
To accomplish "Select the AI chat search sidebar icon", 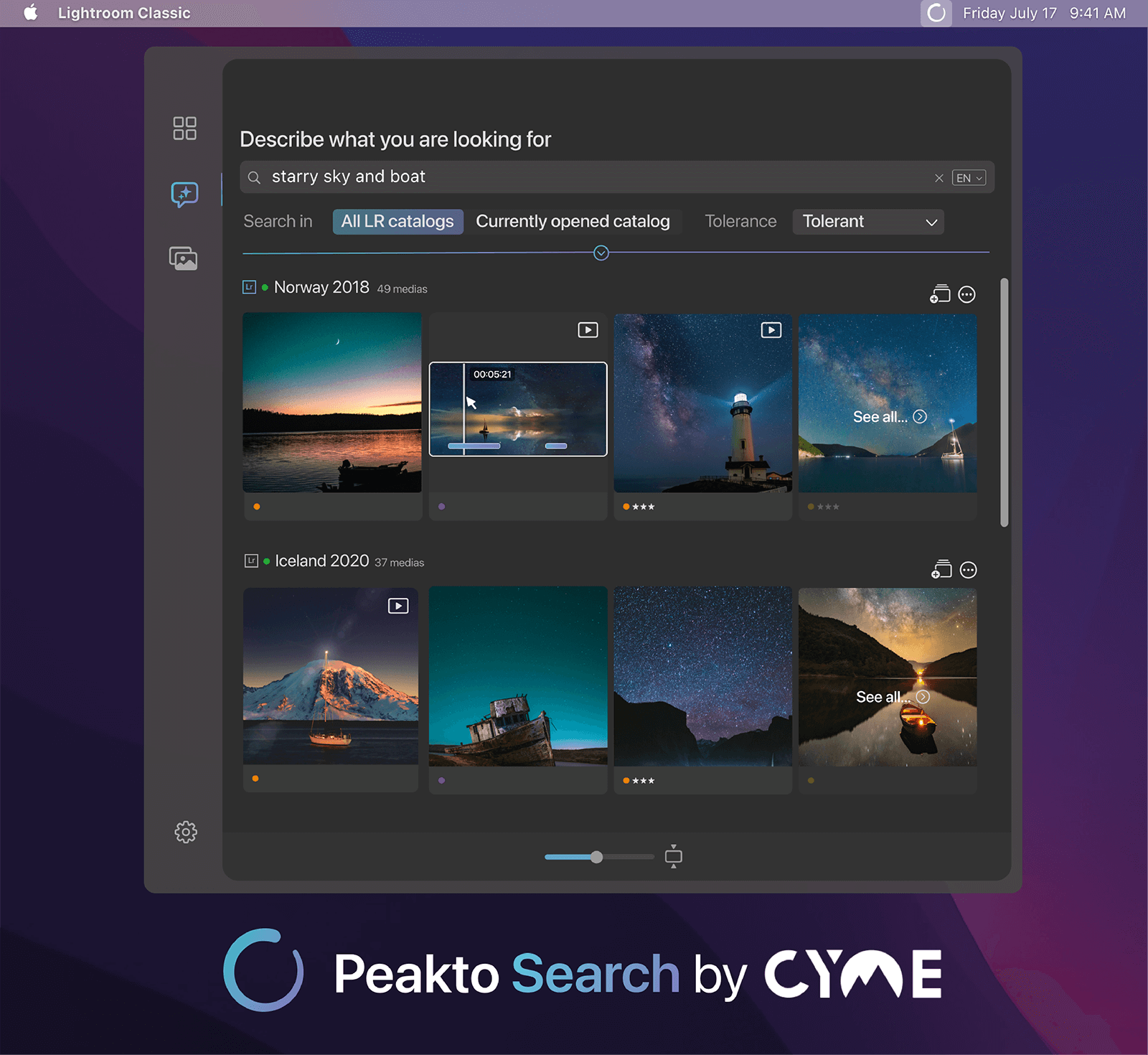I will point(184,194).
